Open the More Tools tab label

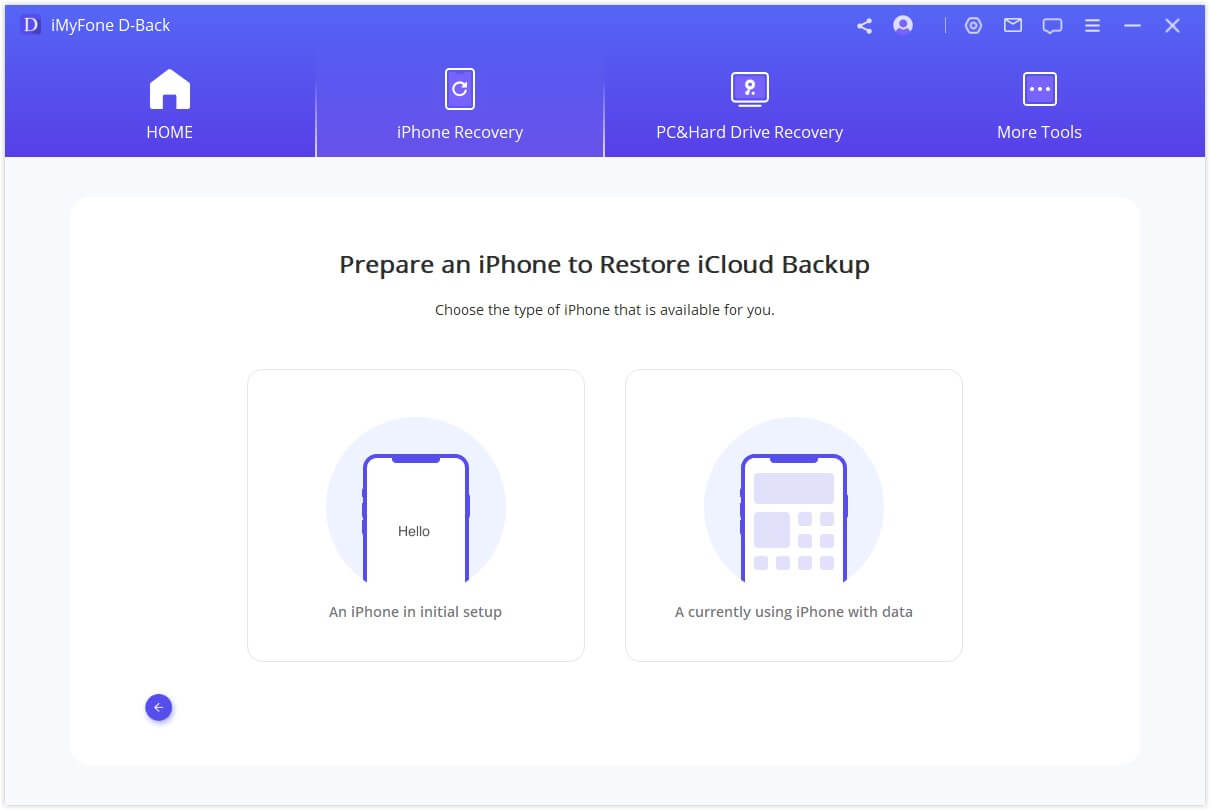tap(1039, 132)
